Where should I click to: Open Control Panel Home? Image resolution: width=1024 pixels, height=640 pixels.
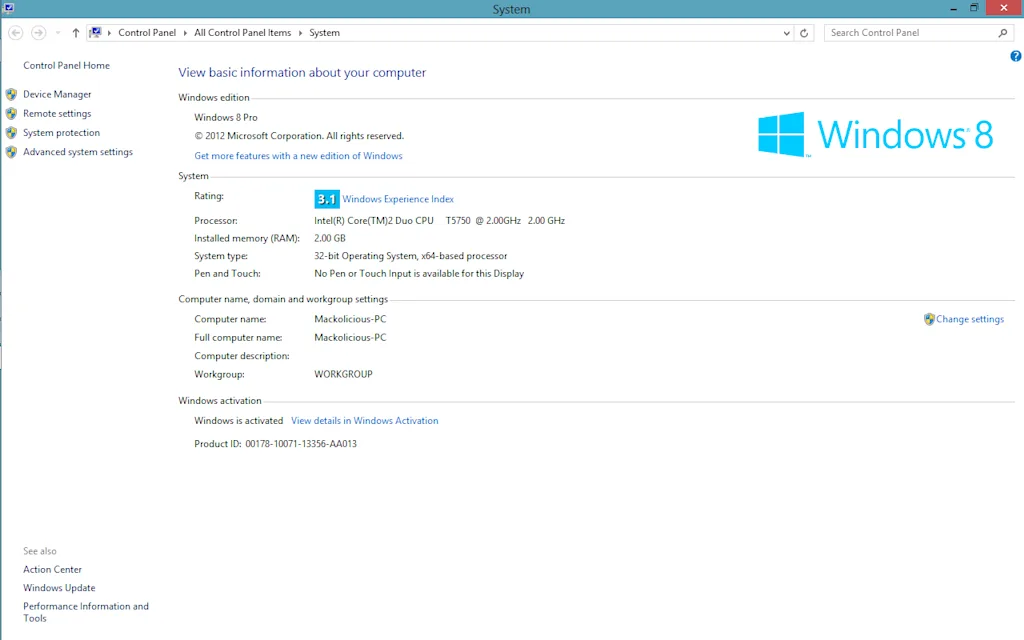click(x=67, y=65)
